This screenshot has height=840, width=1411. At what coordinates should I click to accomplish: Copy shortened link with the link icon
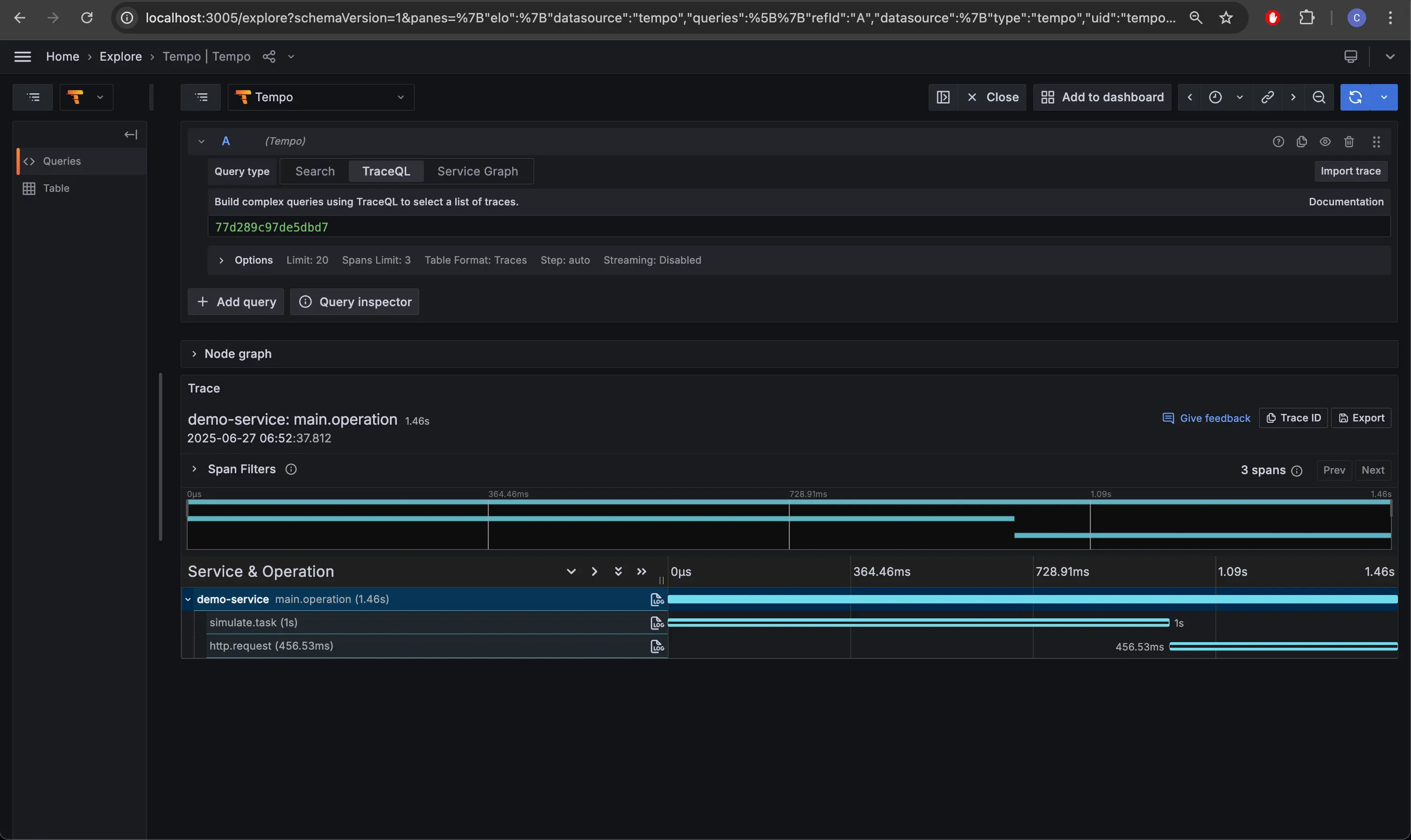[x=1267, y=97]
